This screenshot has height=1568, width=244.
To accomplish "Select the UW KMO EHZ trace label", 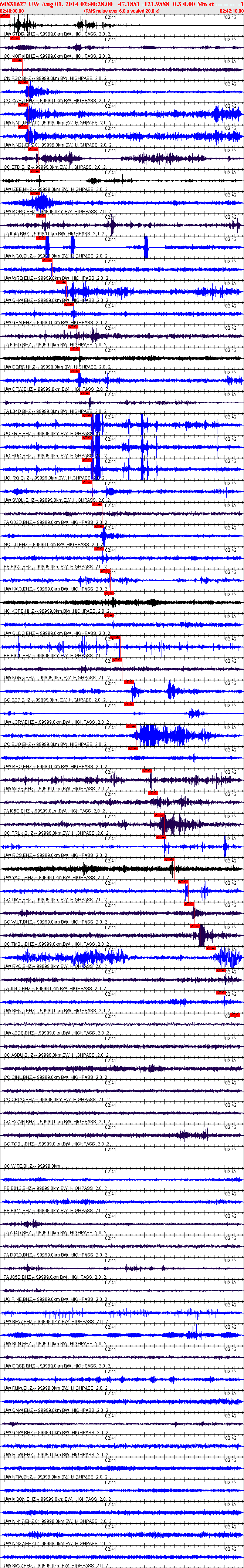I will coord(56,590).
